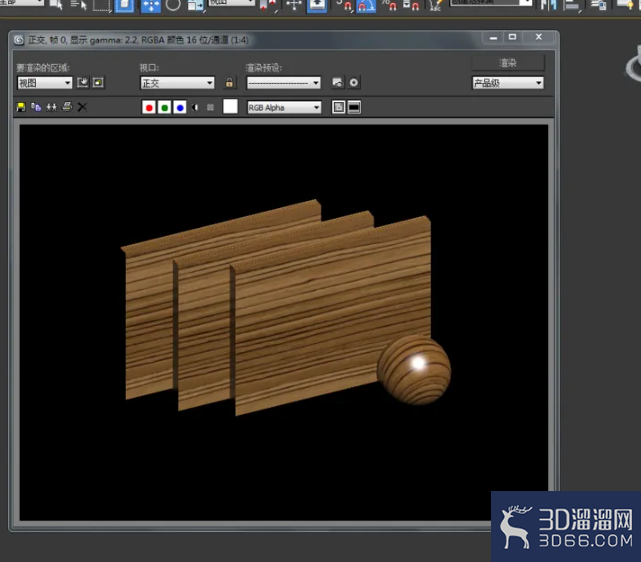
Task: Open the render preset dropdown
Action: 284,83
